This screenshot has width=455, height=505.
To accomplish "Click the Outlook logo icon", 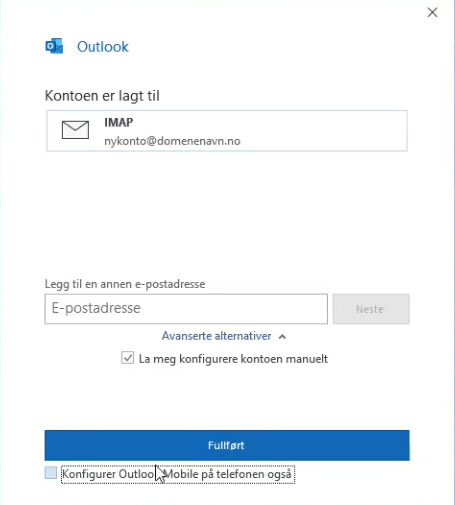I will pyautogui.click(x=54, y=46).
